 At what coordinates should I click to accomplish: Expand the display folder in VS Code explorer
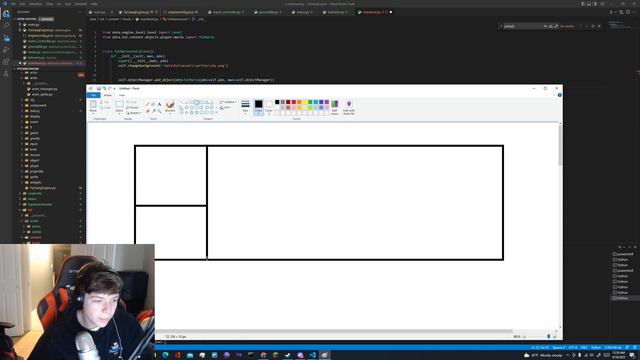pyautogui.click(x=34, y=116)
